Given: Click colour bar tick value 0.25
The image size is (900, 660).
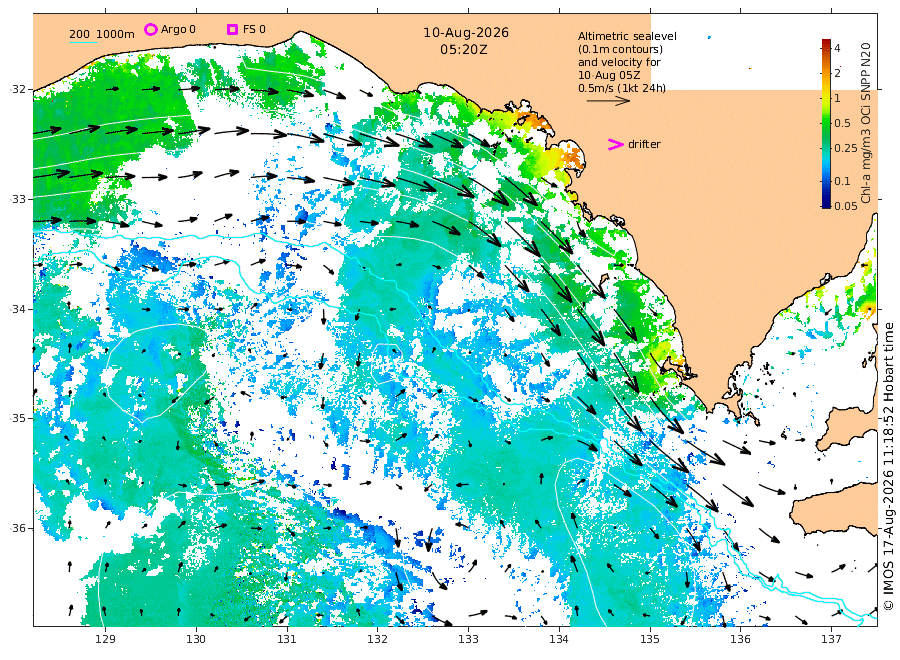Looking at the screenshot, I should pyautogui.click(x=845, y=149).
